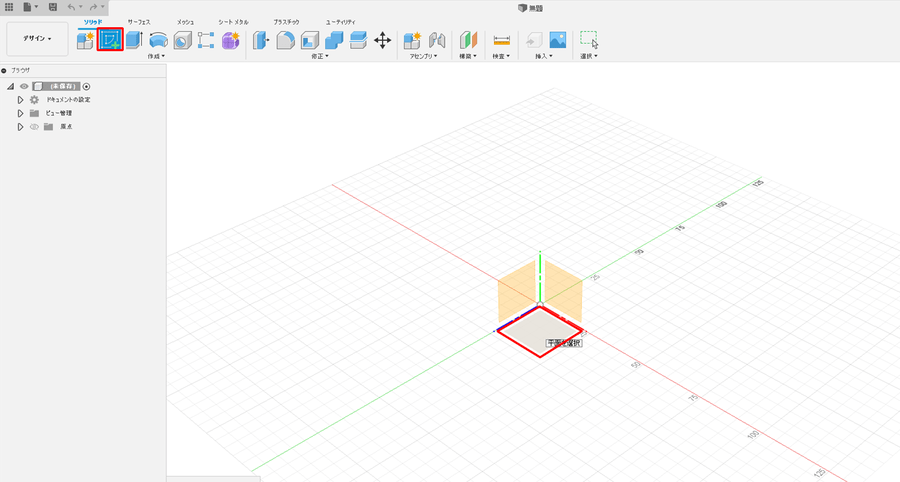Image resolution: width=900 pixels, height=482 pixels.
Task: Toggle visibility eye of 原点 folder
Action: pyautogui.click(x=34, y=127)
